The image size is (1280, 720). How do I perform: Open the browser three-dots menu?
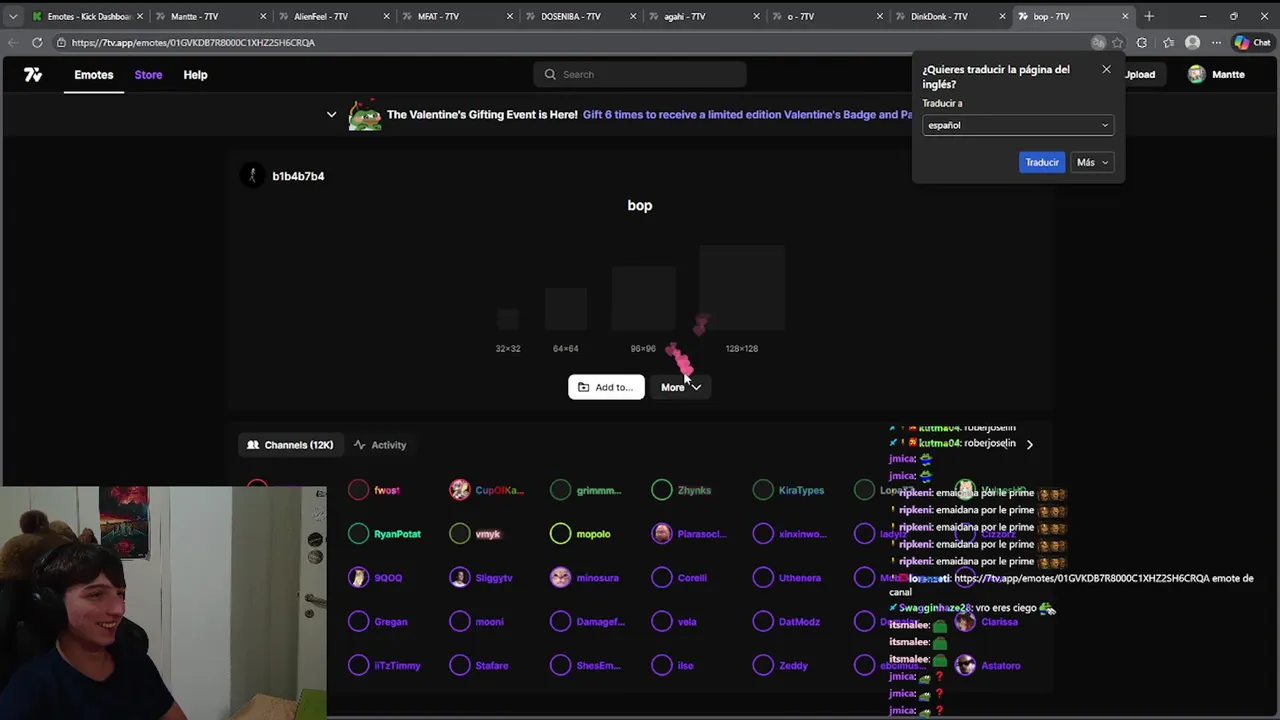click(x=1216, y=42)
